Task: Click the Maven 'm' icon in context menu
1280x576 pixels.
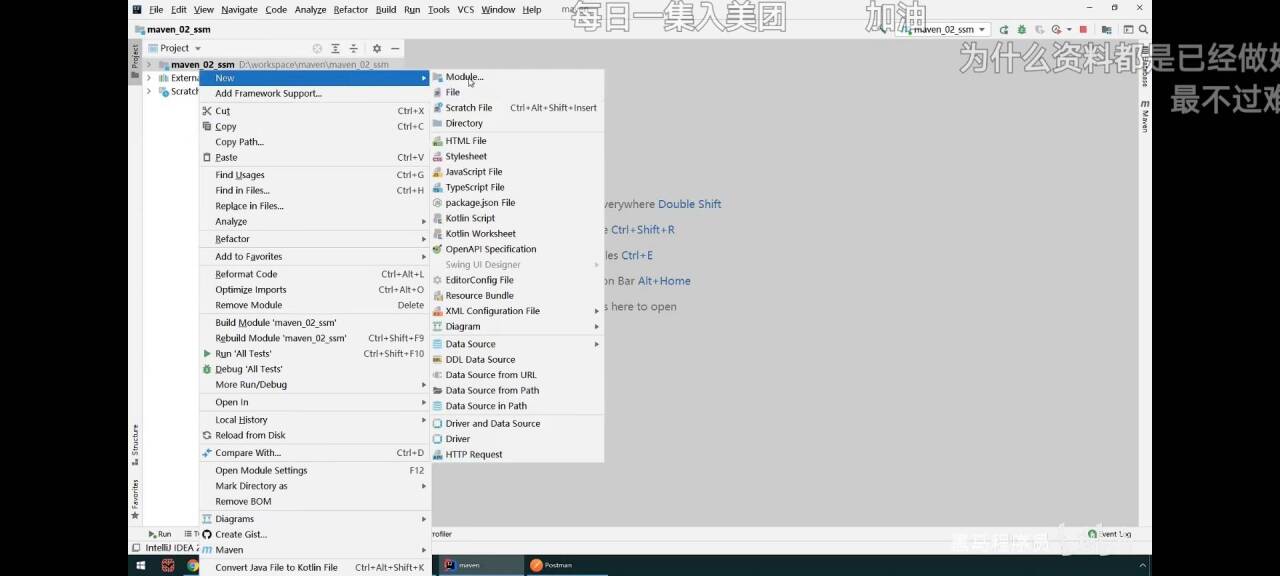Action: (x=207, y=550)
